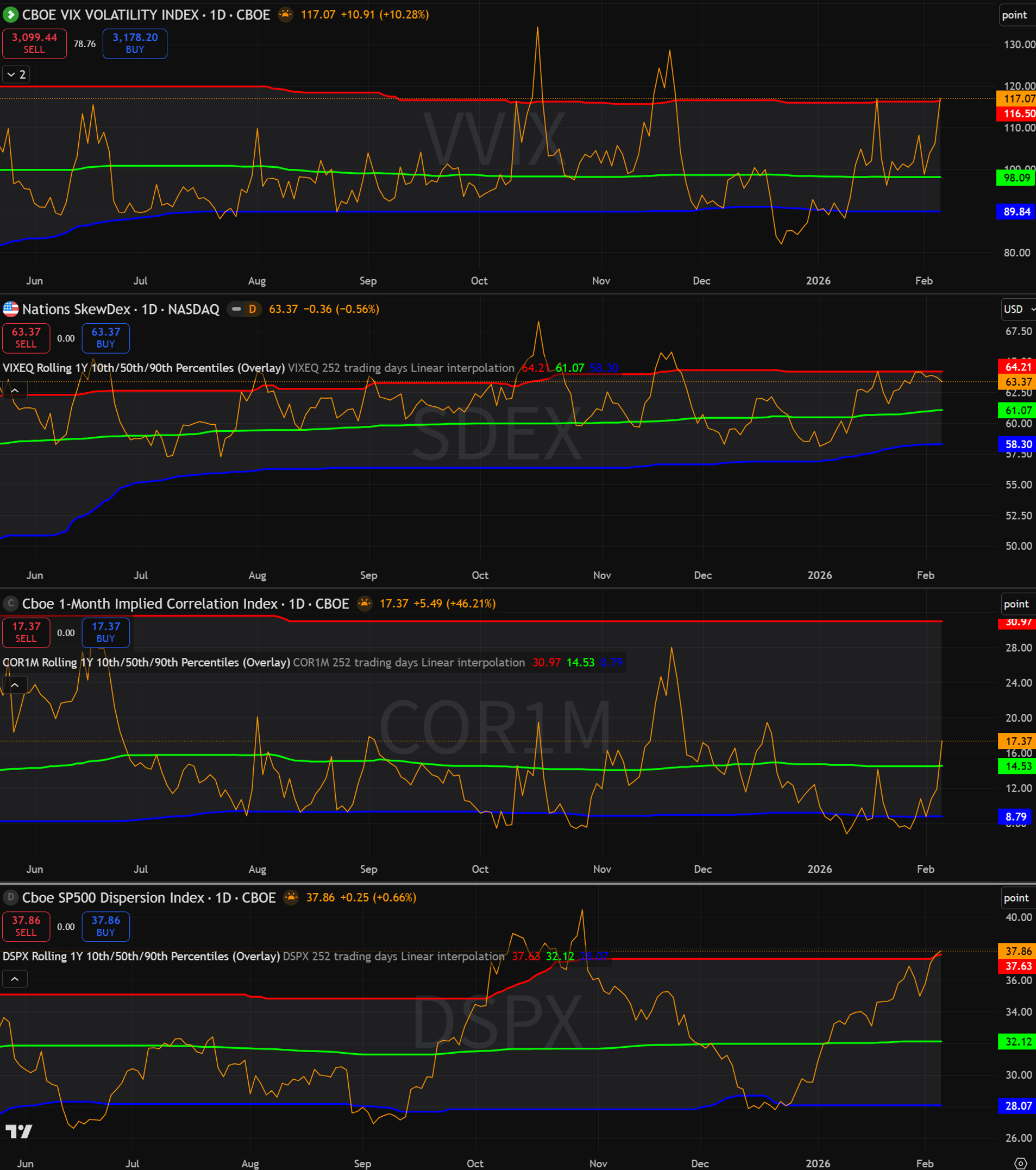Expand the collapsed indicators toggle showing 2
This screenshot has width=1036, height=1170.
click(x=16, y=74)
